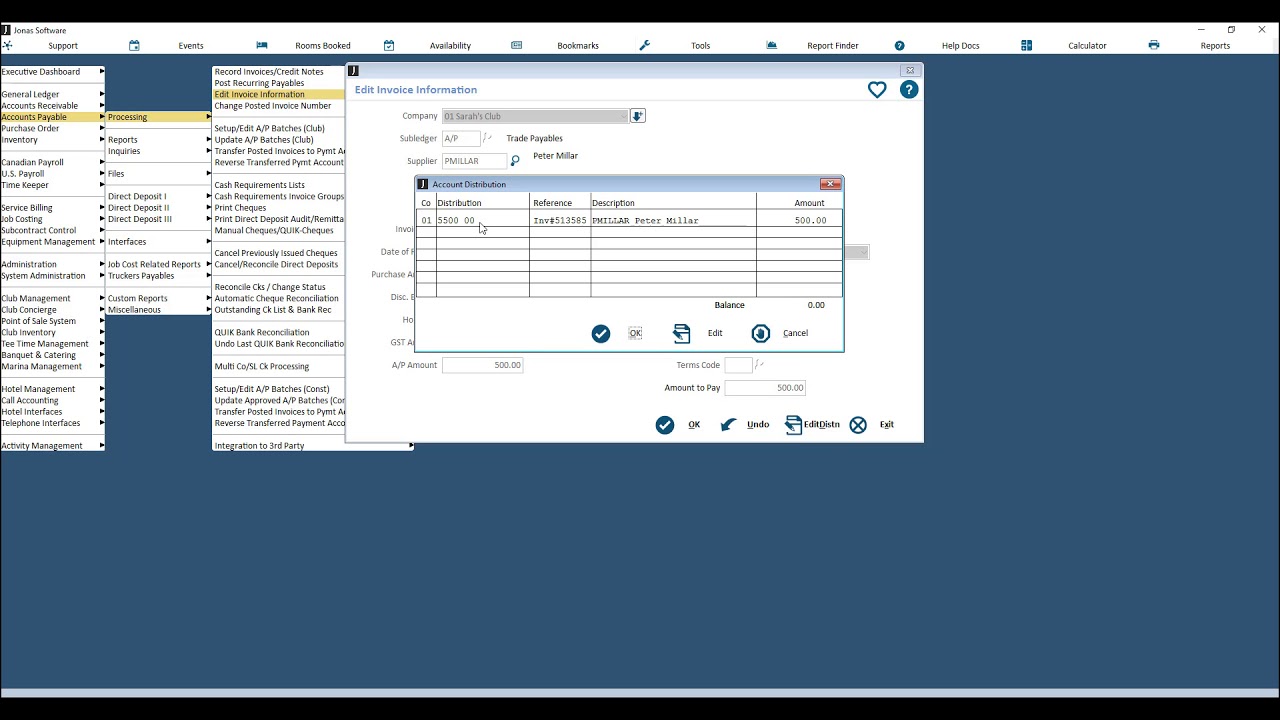Click the Report Finder icon
The width and height of the screenshot is (1280, 720).
pyautogui.click(x=772, y=45)
